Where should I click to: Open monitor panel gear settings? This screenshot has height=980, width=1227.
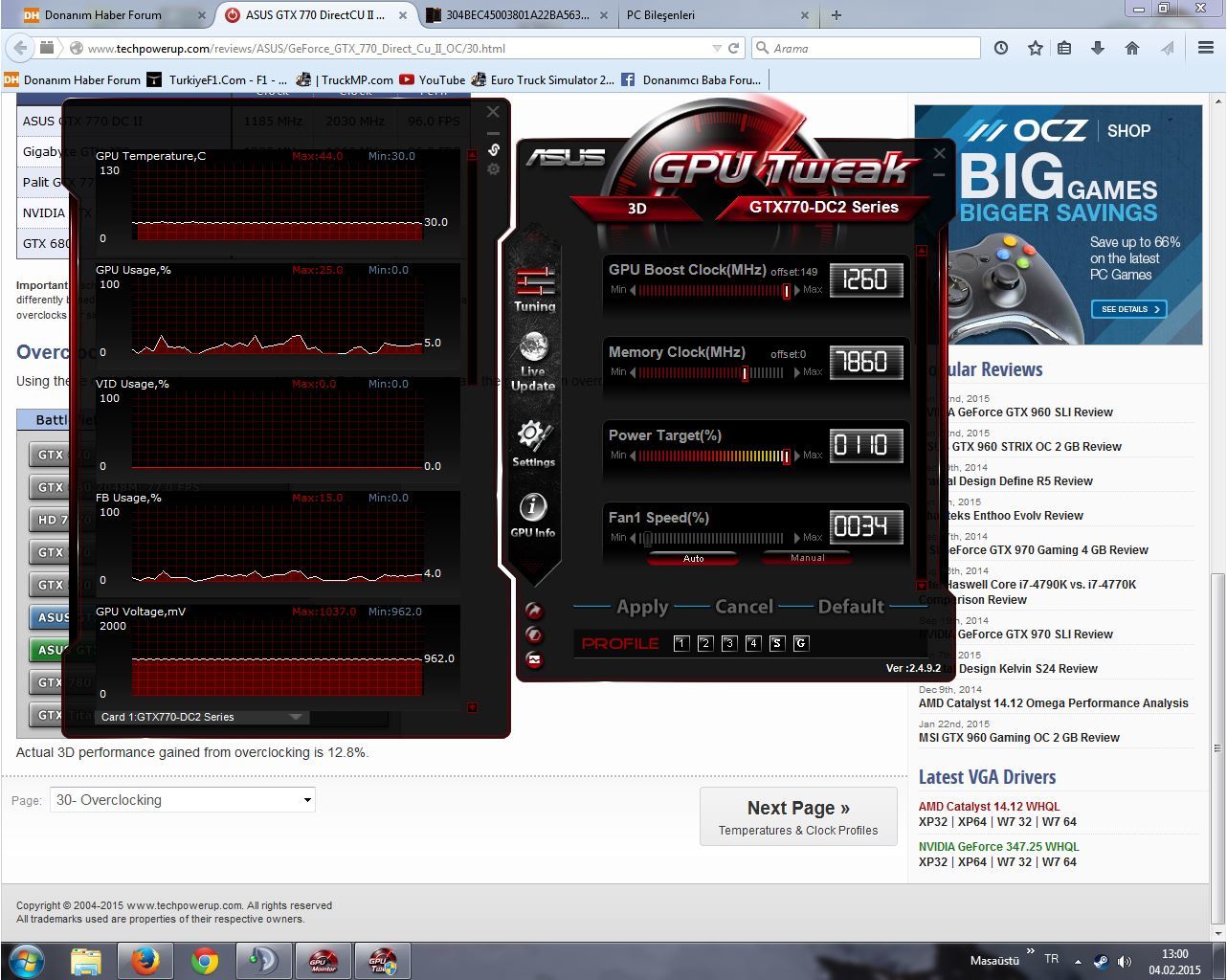[494, 169]
